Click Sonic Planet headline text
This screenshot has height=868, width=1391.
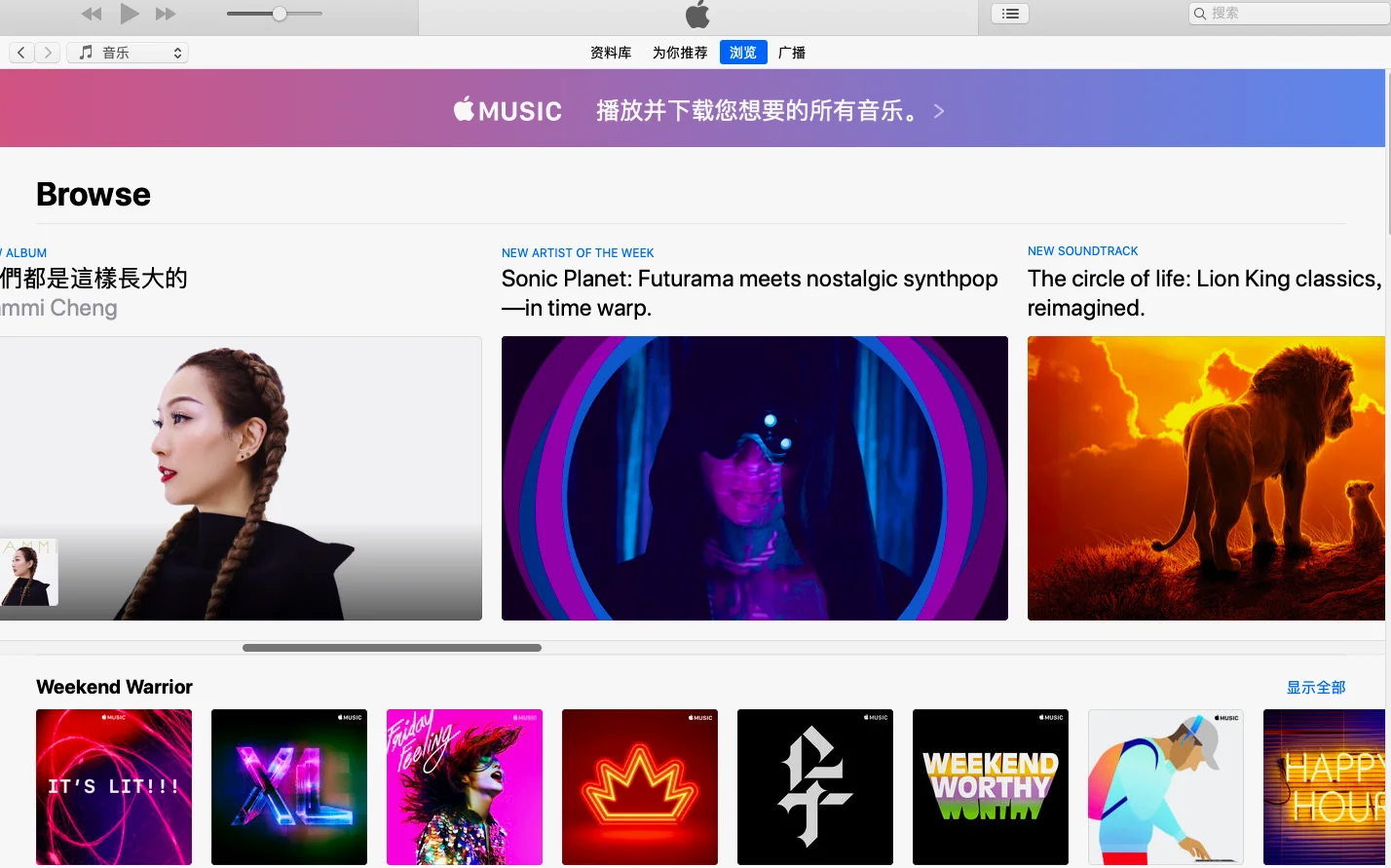749,293
